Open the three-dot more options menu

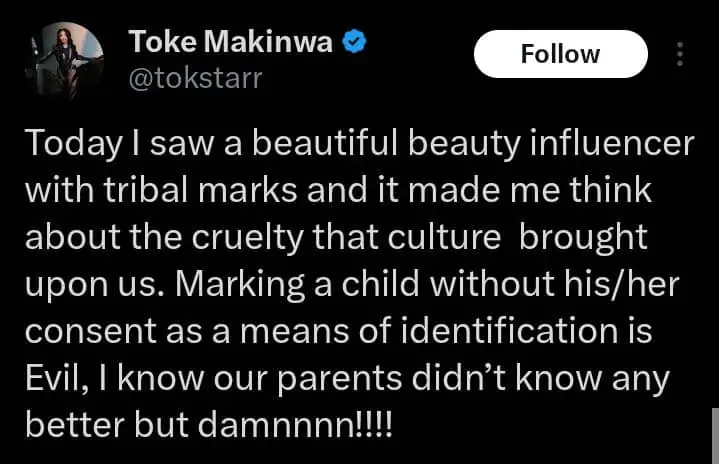pyautogui.click(x=682, y=54)
